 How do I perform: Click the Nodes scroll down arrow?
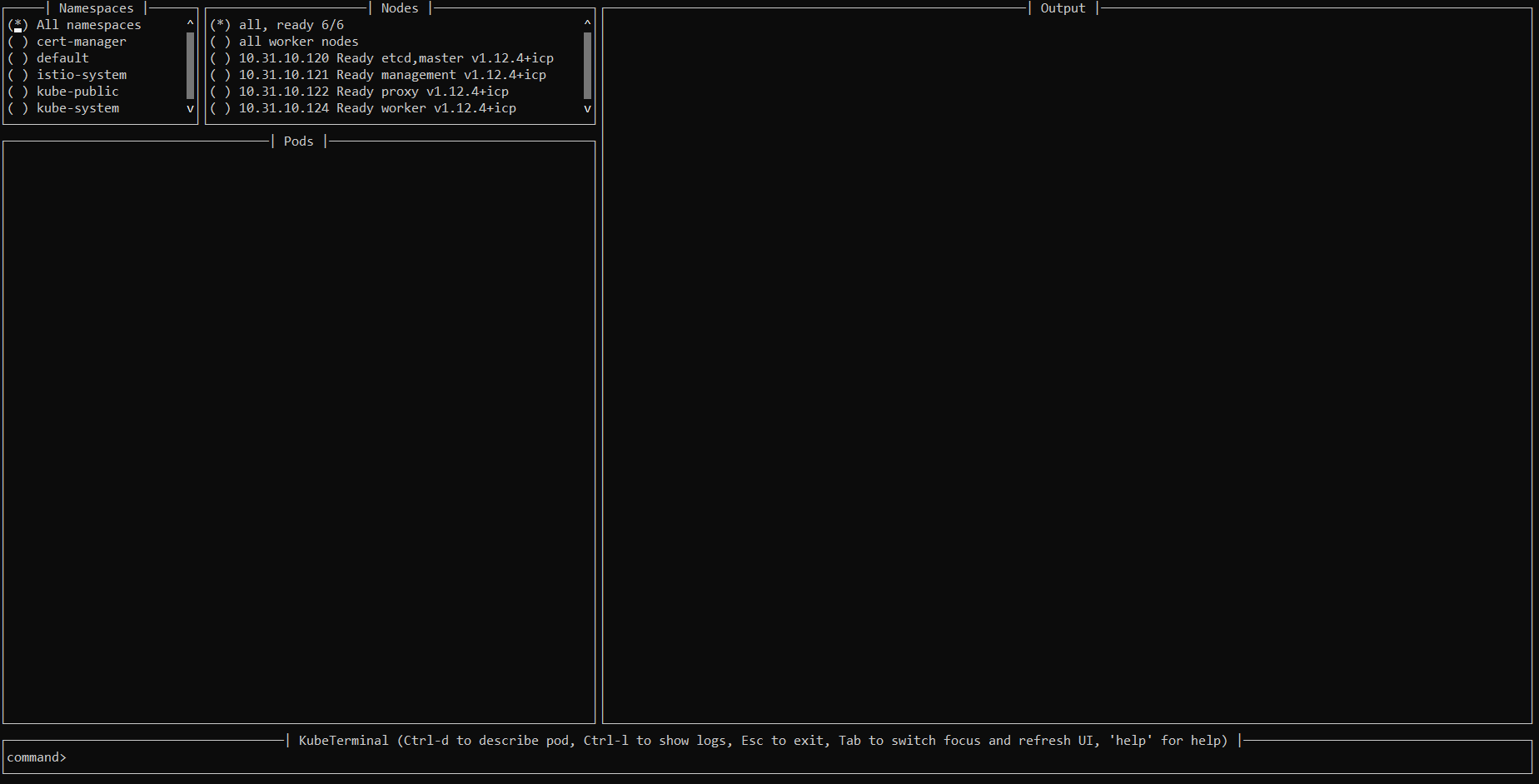pyautogui.click(x=587, y=108)
